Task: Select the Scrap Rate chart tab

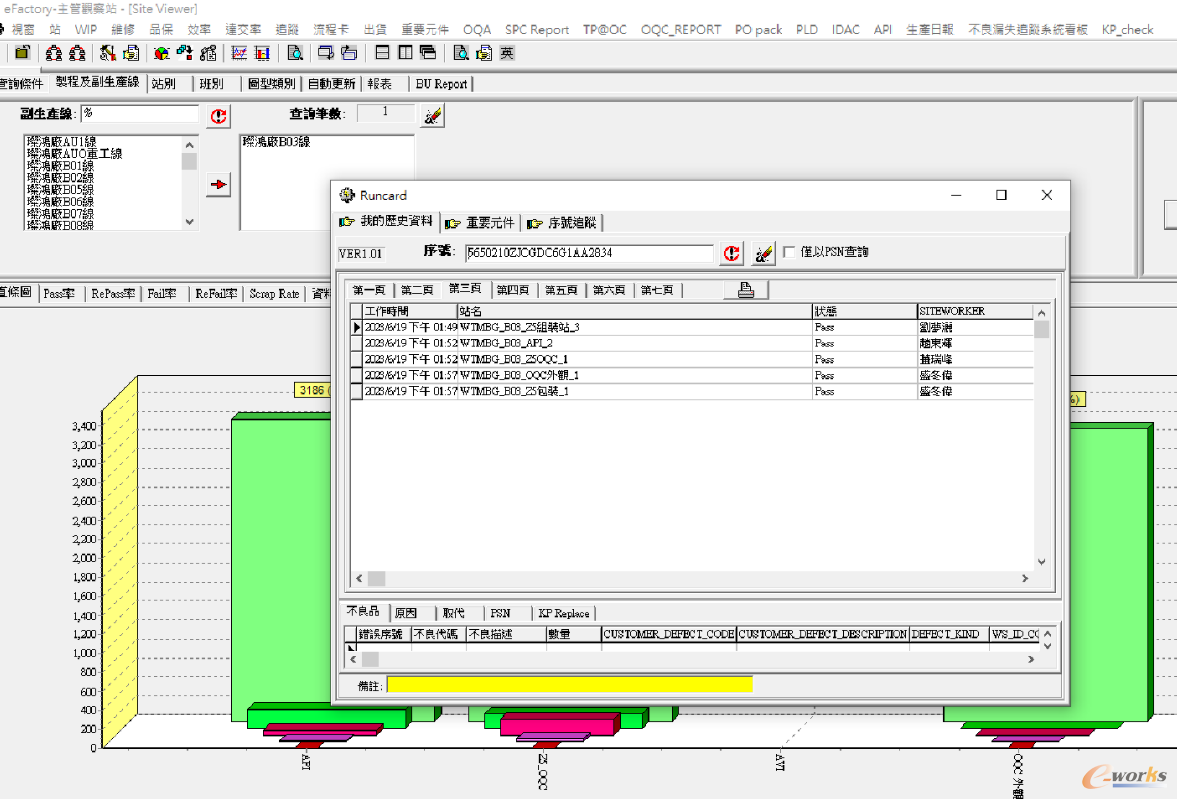Action: coord(274,294)
